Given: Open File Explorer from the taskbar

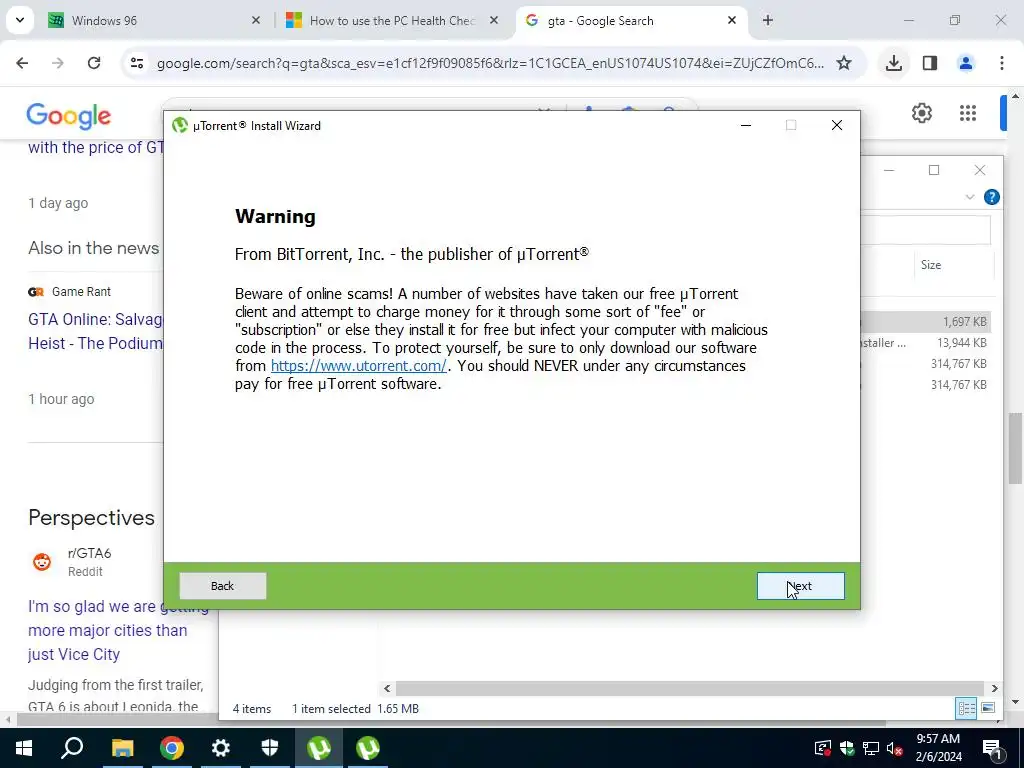Looking at the screenshot, I should click(x=122, y=748).
